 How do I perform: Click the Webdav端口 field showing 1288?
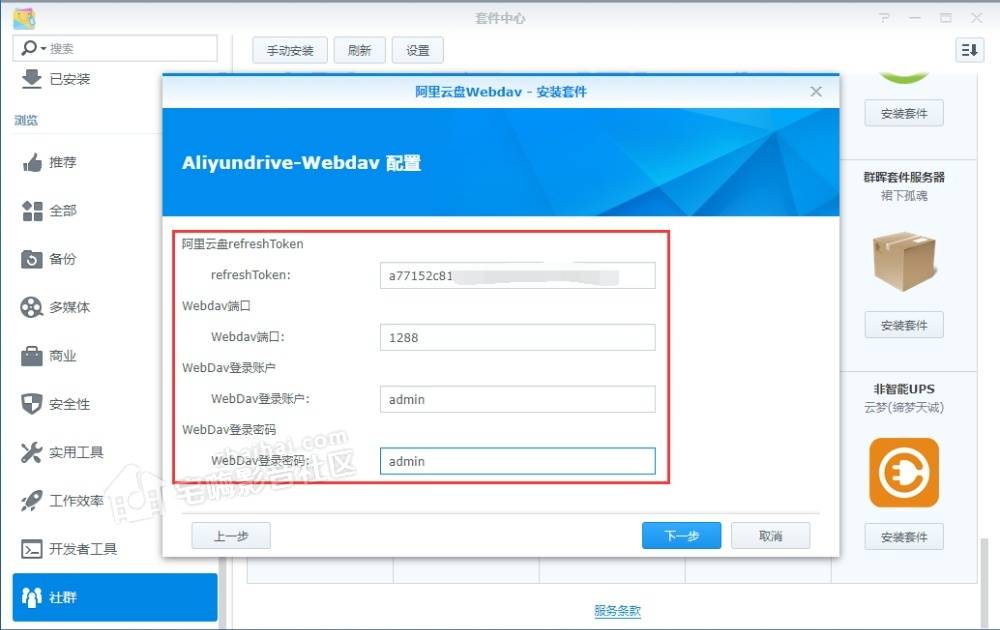tap(517, 337)
